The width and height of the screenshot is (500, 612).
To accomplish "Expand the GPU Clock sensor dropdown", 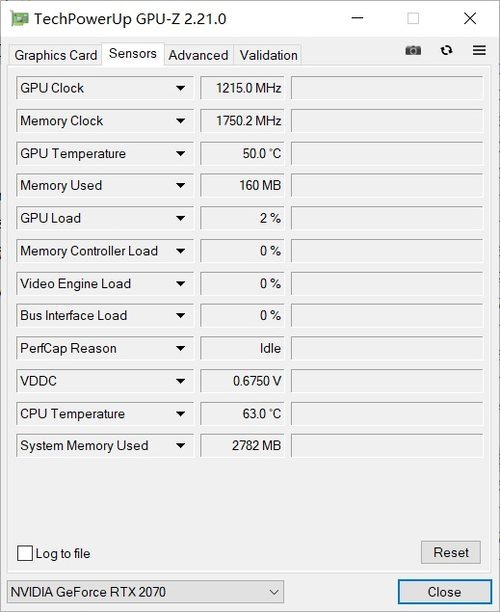I will 180,88.
